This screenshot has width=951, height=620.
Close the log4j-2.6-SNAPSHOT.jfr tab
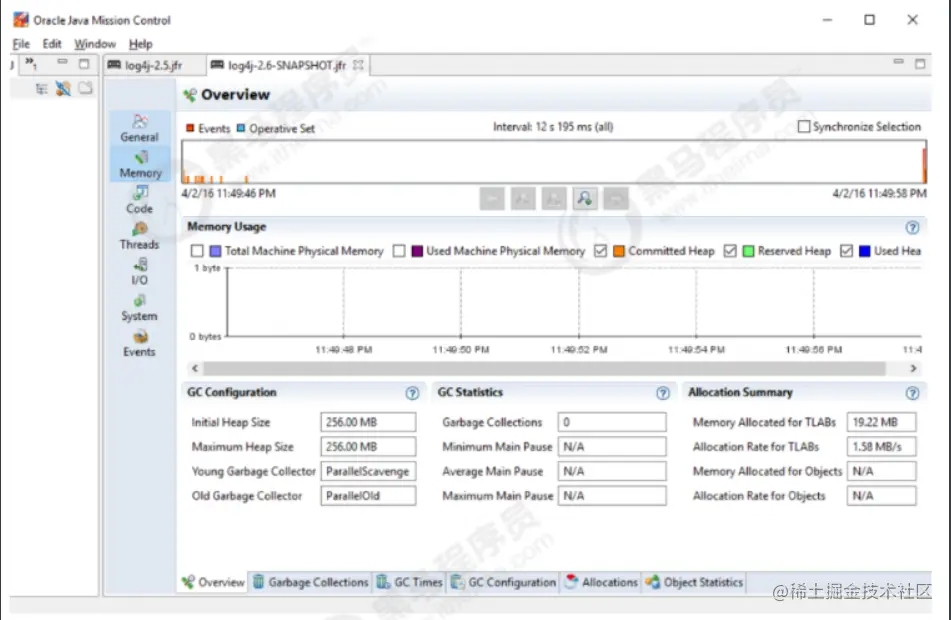click(358, 65)
